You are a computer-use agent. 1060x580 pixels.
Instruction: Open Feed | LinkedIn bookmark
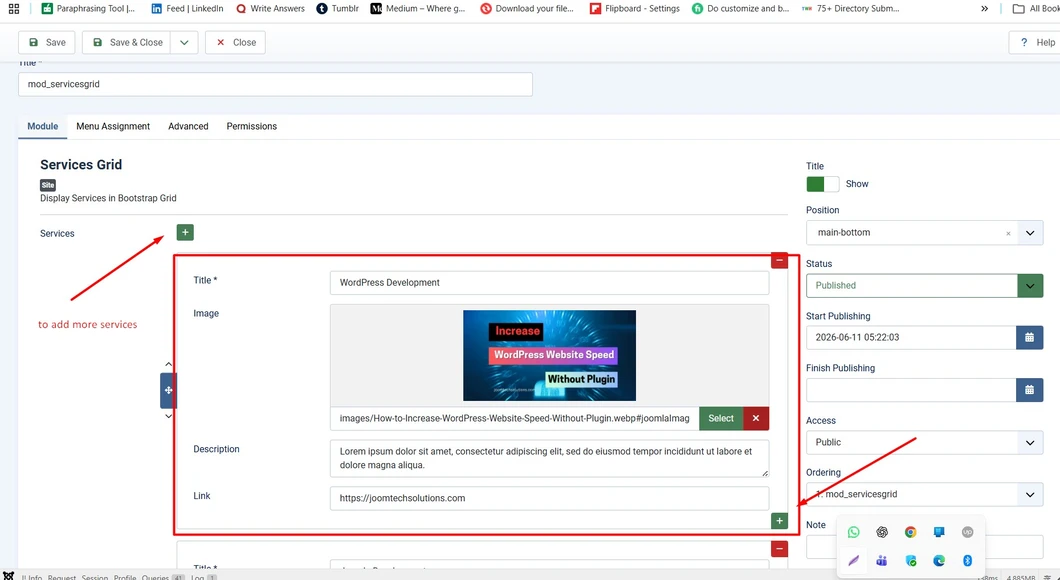tap(187, 9)
